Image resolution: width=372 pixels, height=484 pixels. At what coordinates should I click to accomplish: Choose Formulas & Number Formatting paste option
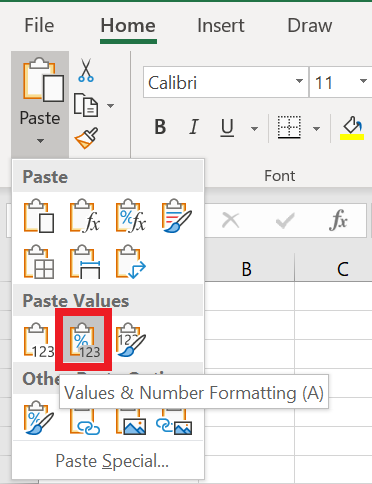[x=131, y=216]
